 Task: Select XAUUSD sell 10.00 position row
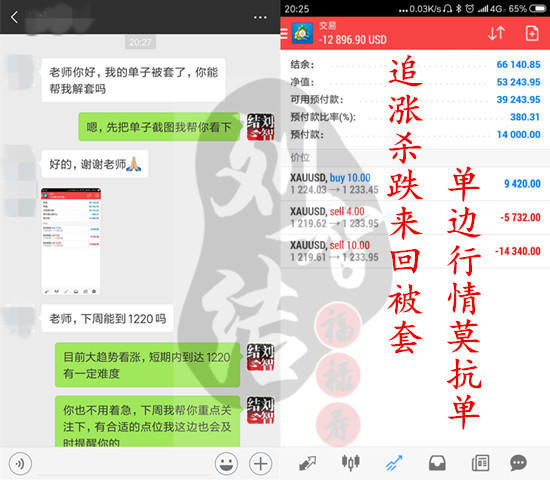[x=415, y=251]
